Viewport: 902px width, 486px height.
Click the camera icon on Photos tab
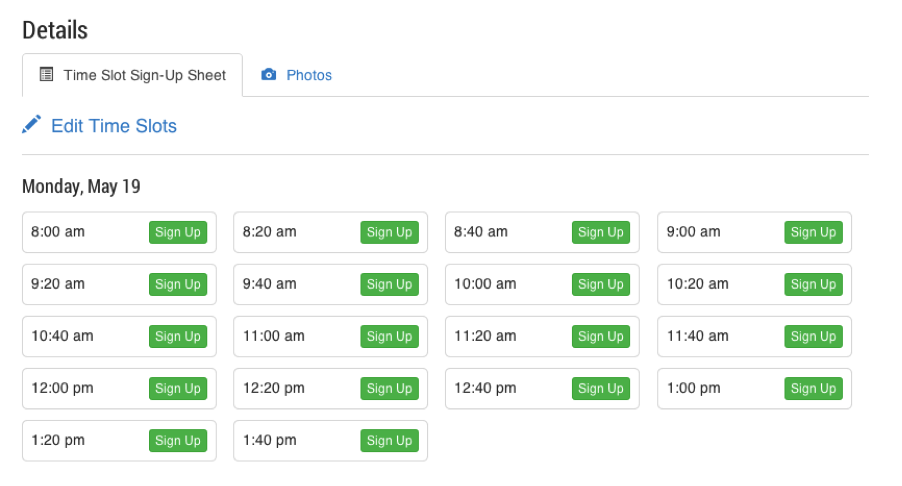point(269,75)
